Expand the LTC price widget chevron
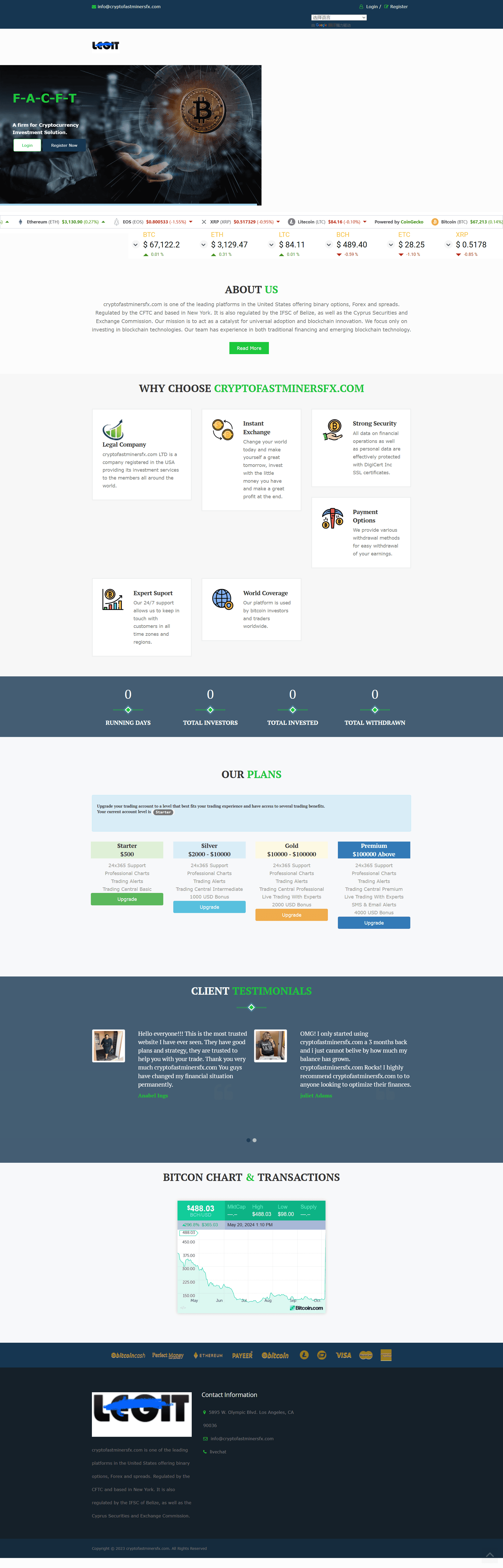Screen dimensions: 503x1568 [271, 245]
